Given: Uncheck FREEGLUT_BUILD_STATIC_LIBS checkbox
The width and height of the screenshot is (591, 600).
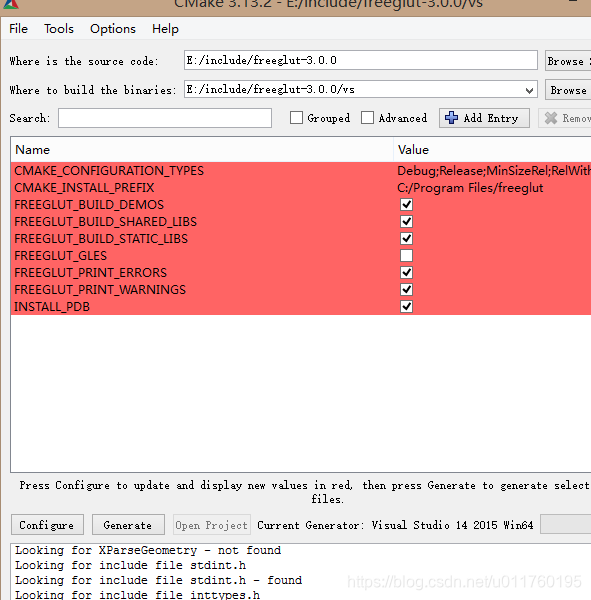Looking at the screenshot, I should 406,238.
